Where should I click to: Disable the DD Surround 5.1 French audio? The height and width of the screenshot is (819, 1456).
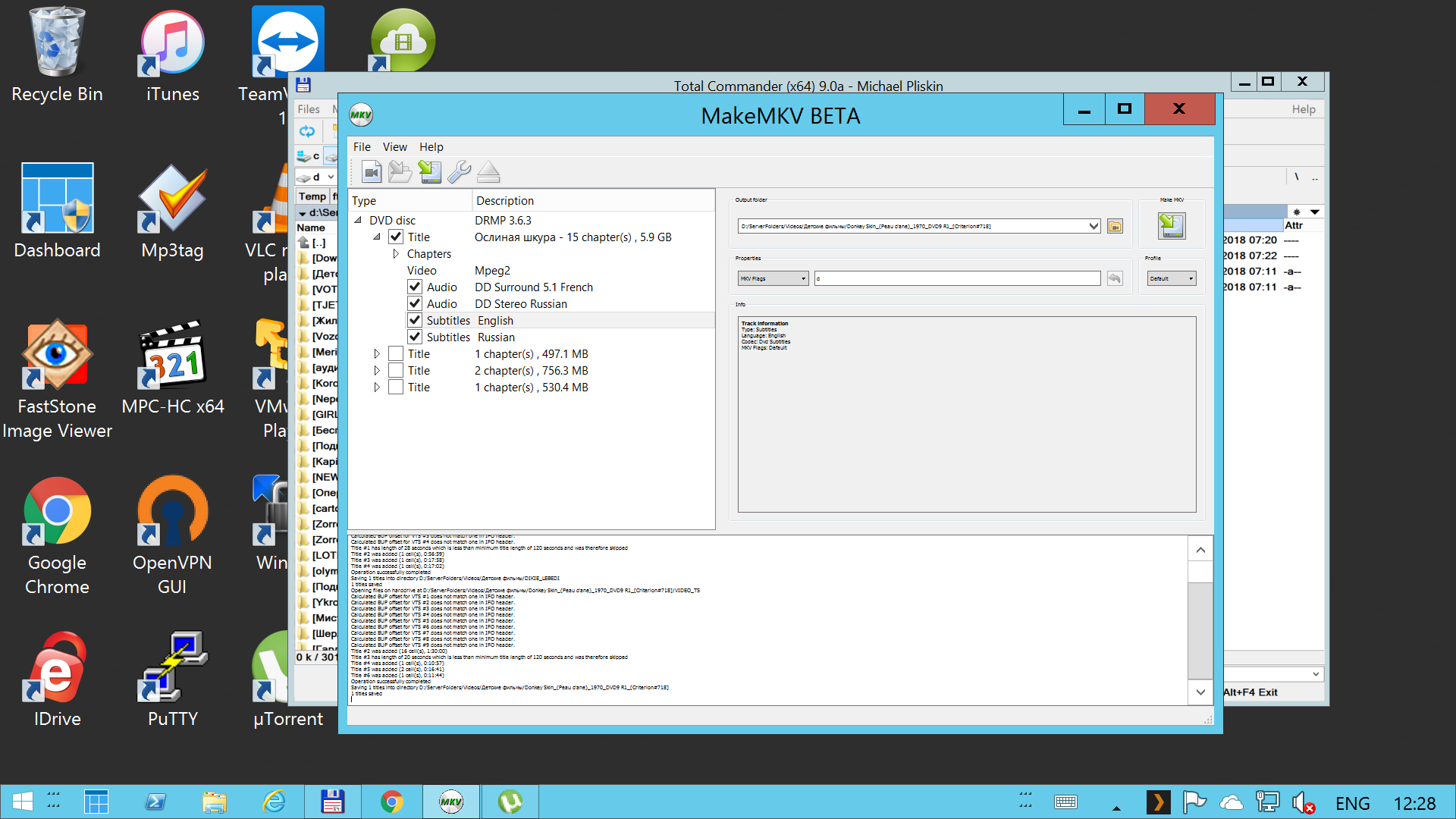coord(413,287)
